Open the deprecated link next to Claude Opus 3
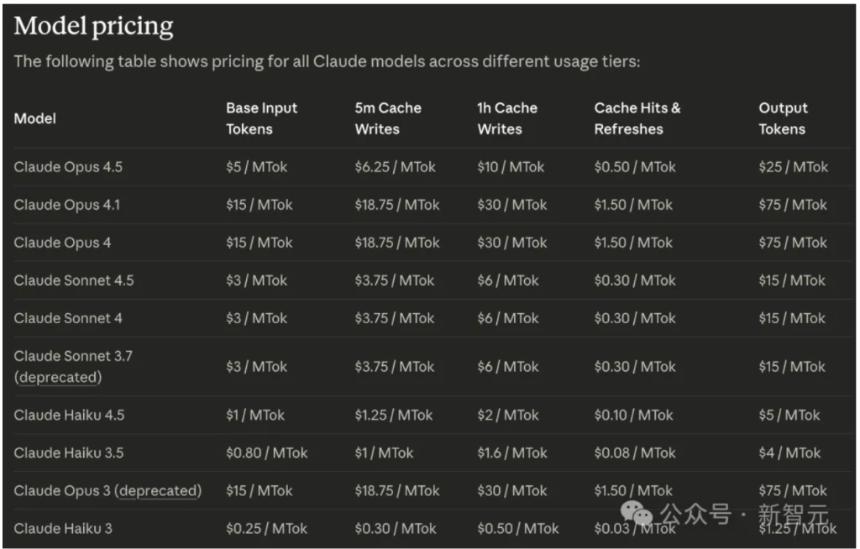 pyautogui.click(x=158, y=491)
